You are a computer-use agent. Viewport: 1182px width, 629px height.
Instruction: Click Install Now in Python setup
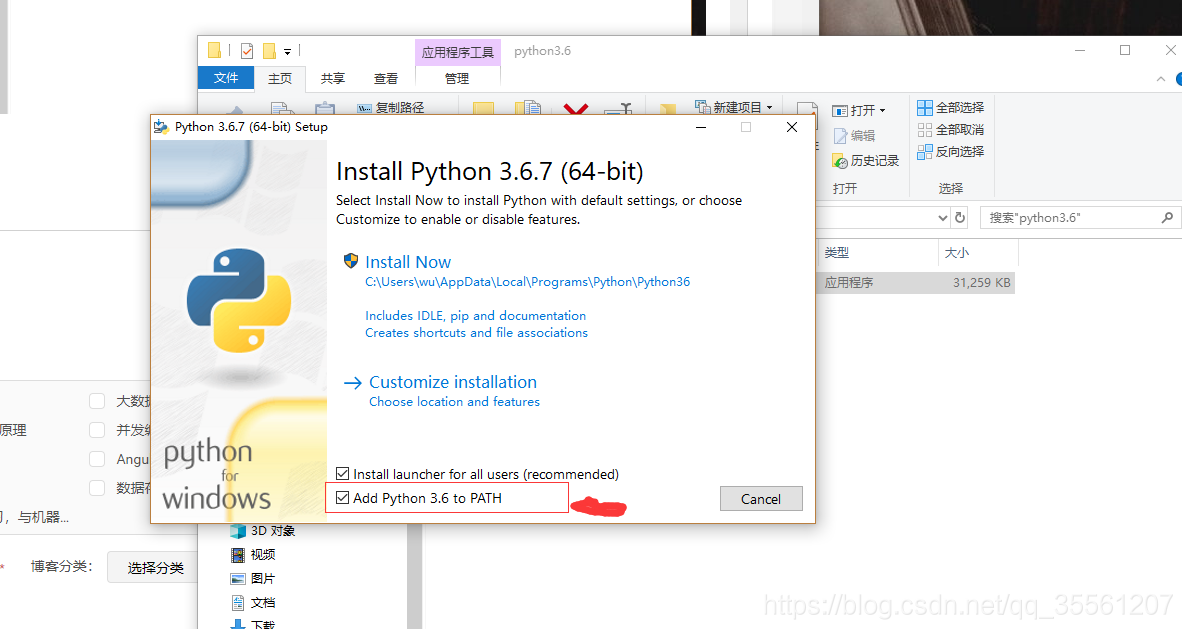click(408, 262)
